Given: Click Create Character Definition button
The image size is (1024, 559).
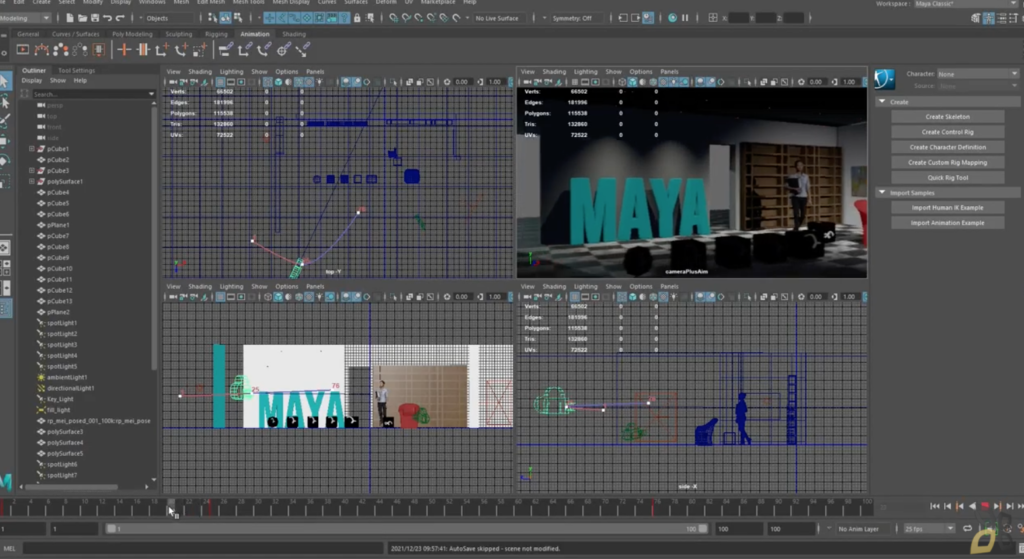Looking at the screenshot, I should coord(948,148).
